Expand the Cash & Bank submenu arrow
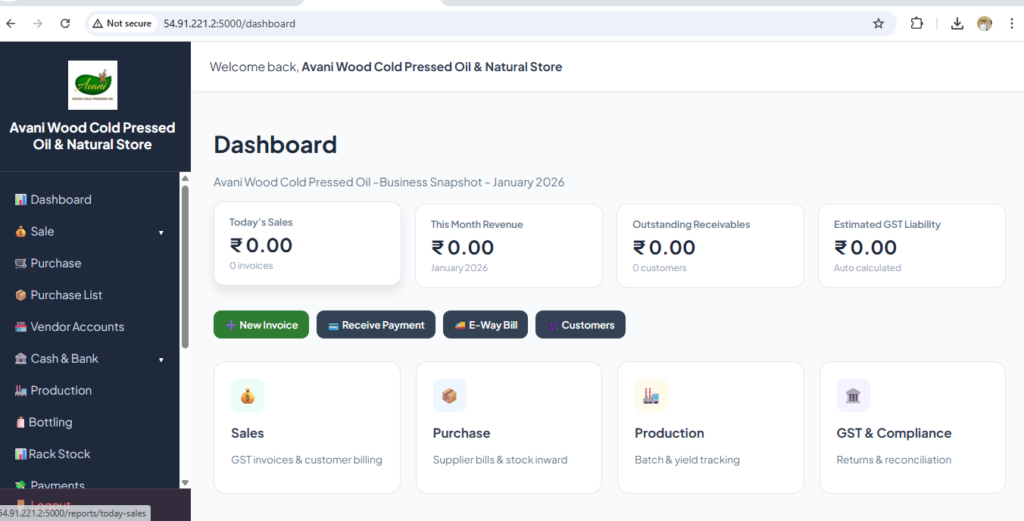Viewport: 1024px width, 521px height. click(x=161, y=360)
